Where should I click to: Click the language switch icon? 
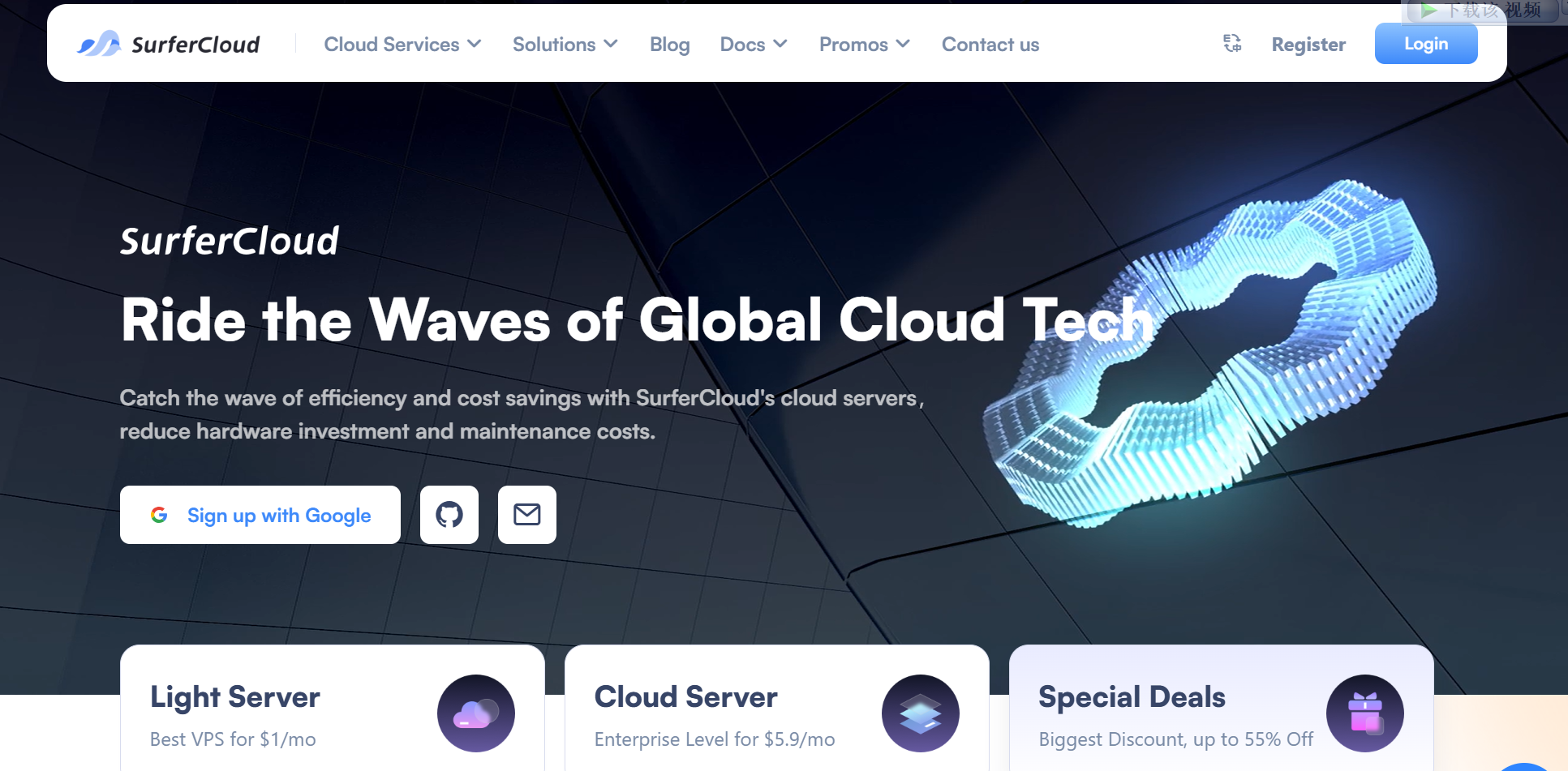pos(1232,44)
